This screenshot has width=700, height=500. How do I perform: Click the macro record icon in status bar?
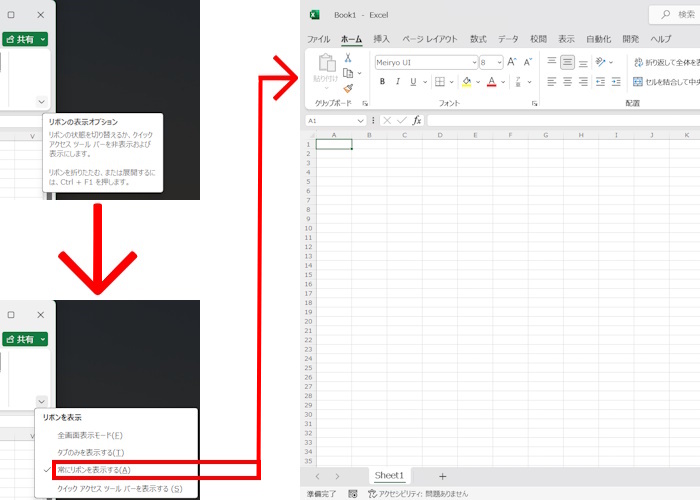[x=353, y=494]
